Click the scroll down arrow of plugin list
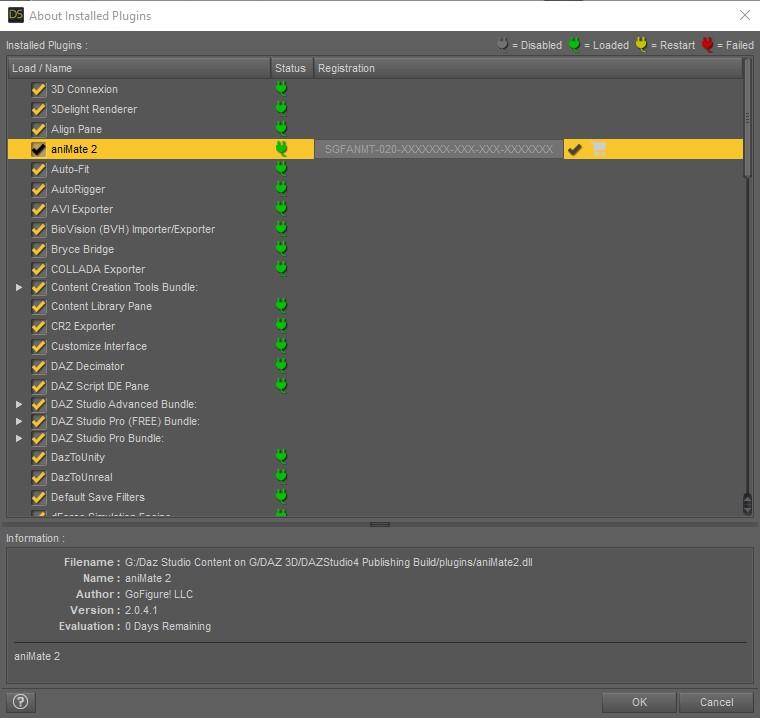Image resolution: width=760 pixels, height=718 pixels. [x=747, y=510]
